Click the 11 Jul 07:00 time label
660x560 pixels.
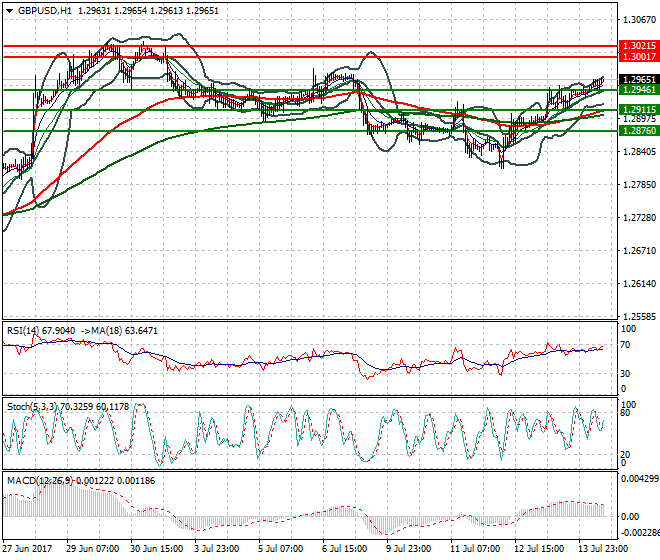(x=475, y=549)
